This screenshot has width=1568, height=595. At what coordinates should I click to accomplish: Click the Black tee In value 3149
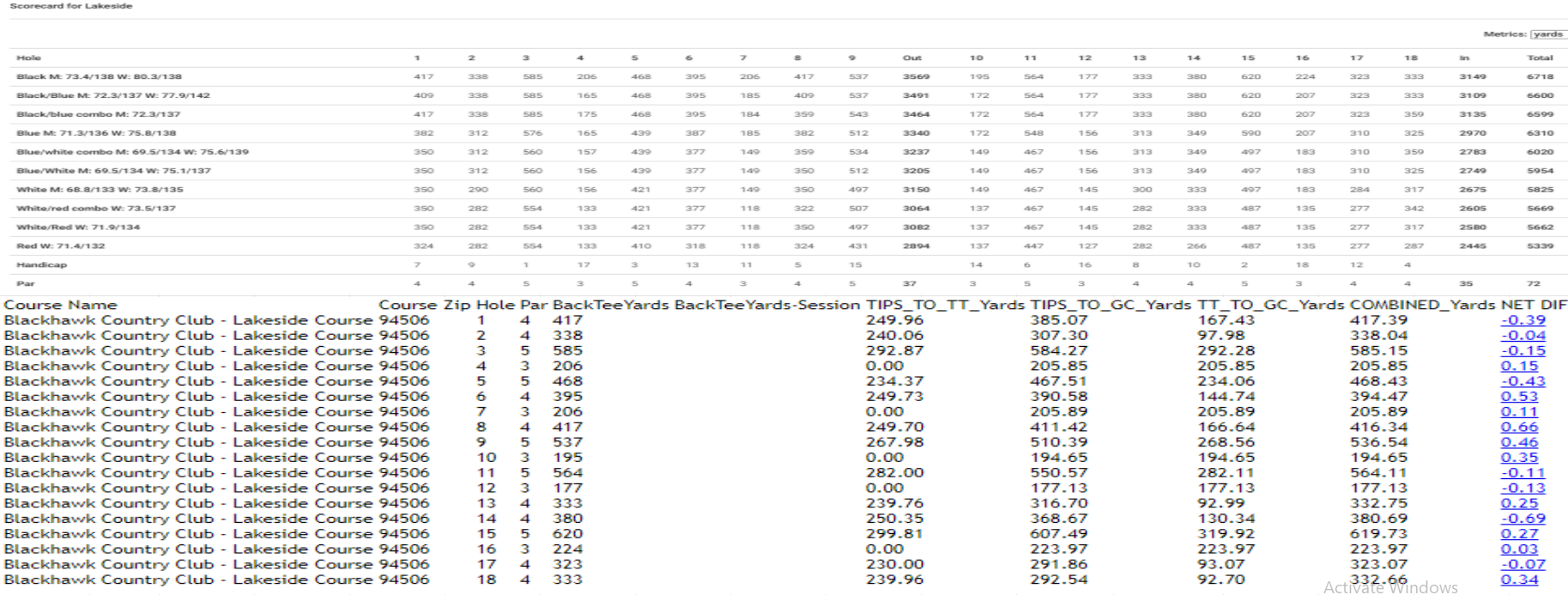pyautogui.click(x=1473, y=76)
